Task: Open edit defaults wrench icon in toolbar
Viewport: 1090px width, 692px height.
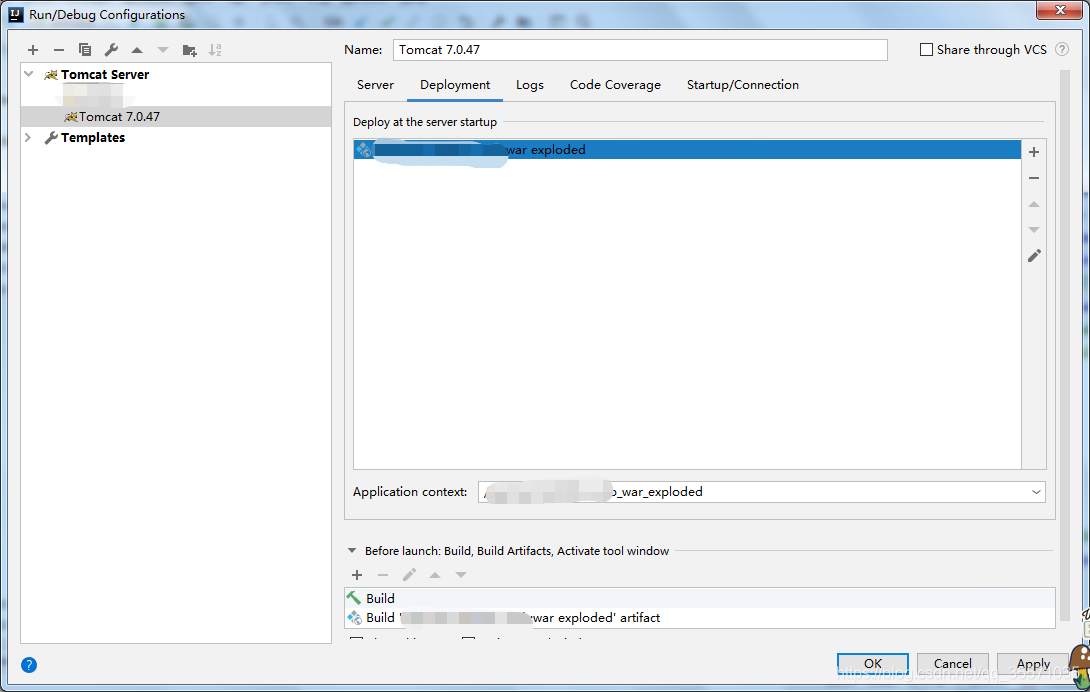Action: [111, 50]
